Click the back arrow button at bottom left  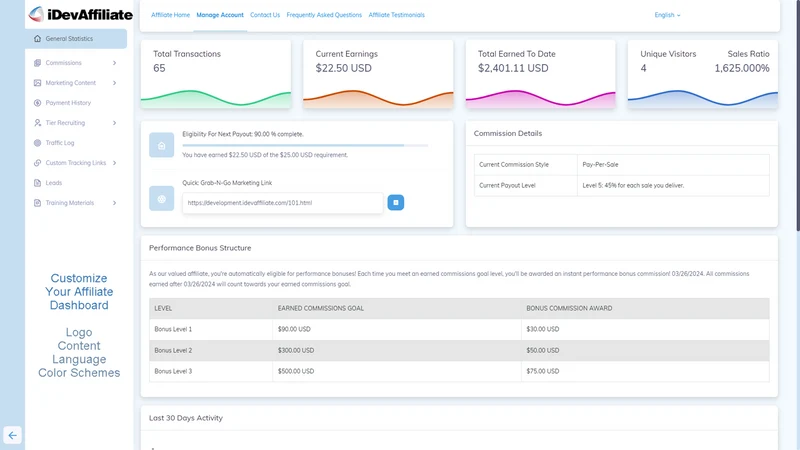point(12,435)
